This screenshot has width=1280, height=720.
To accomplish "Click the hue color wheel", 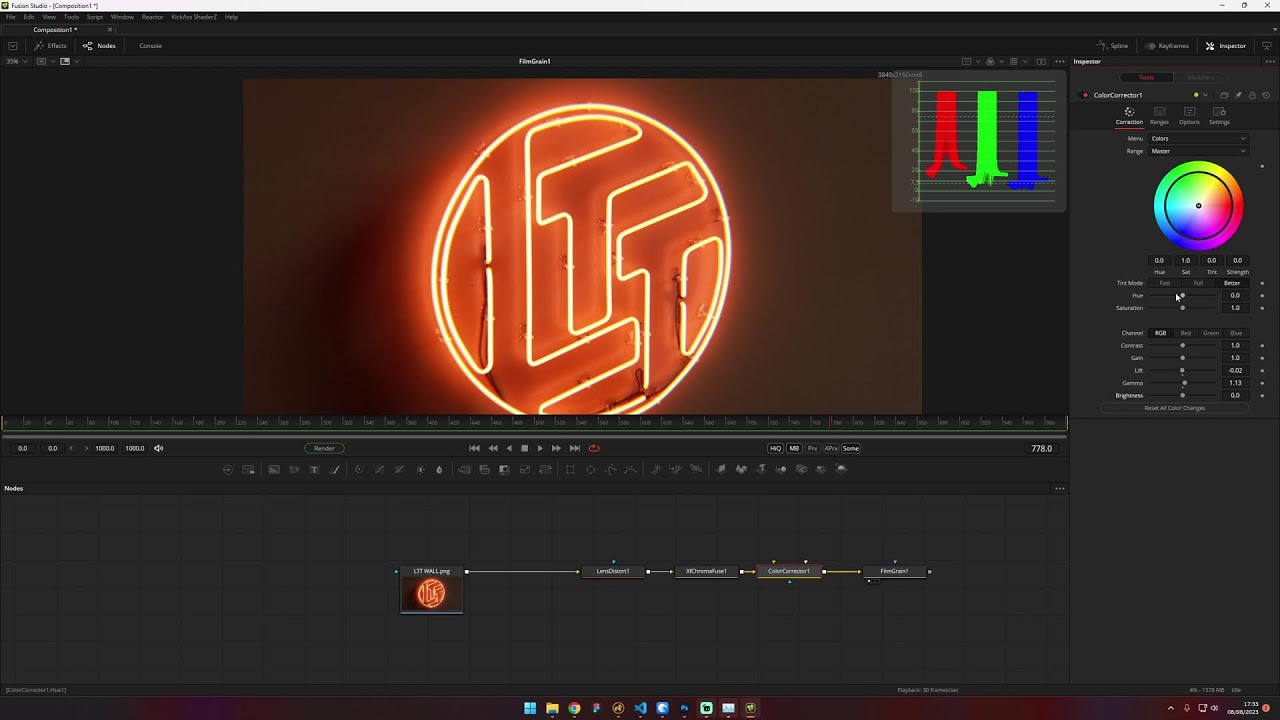I will [x=1198, y=206].
